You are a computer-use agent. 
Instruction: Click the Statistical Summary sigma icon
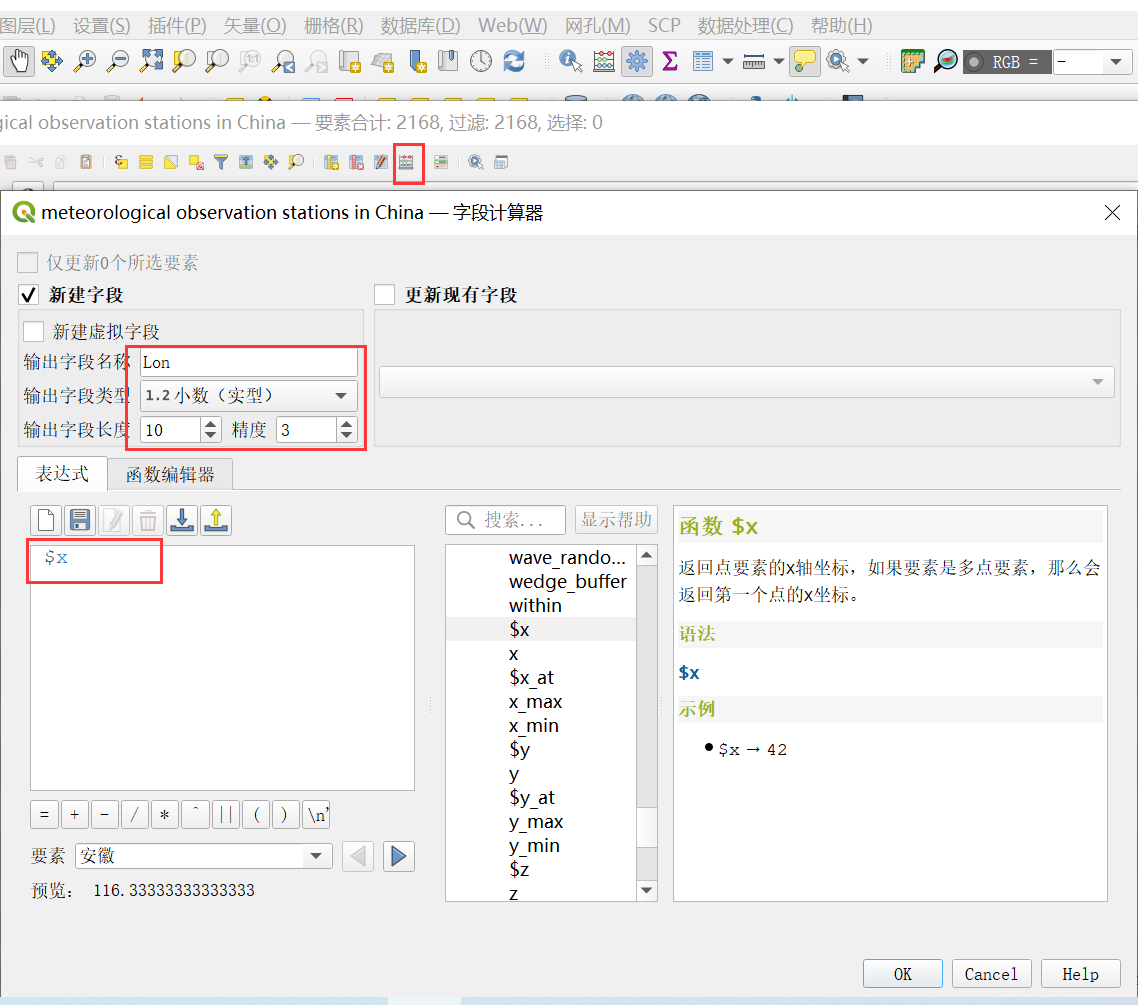[x=670, y=61]
